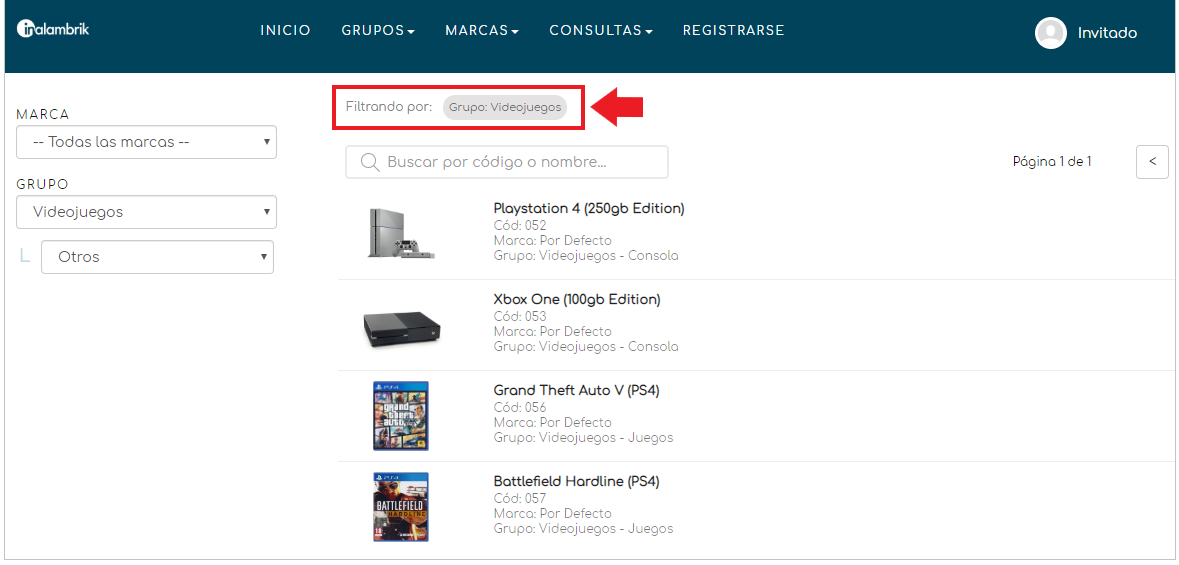Expand the Otros subgroup dropdown
1179x565 pixels.
coord(157,257)
